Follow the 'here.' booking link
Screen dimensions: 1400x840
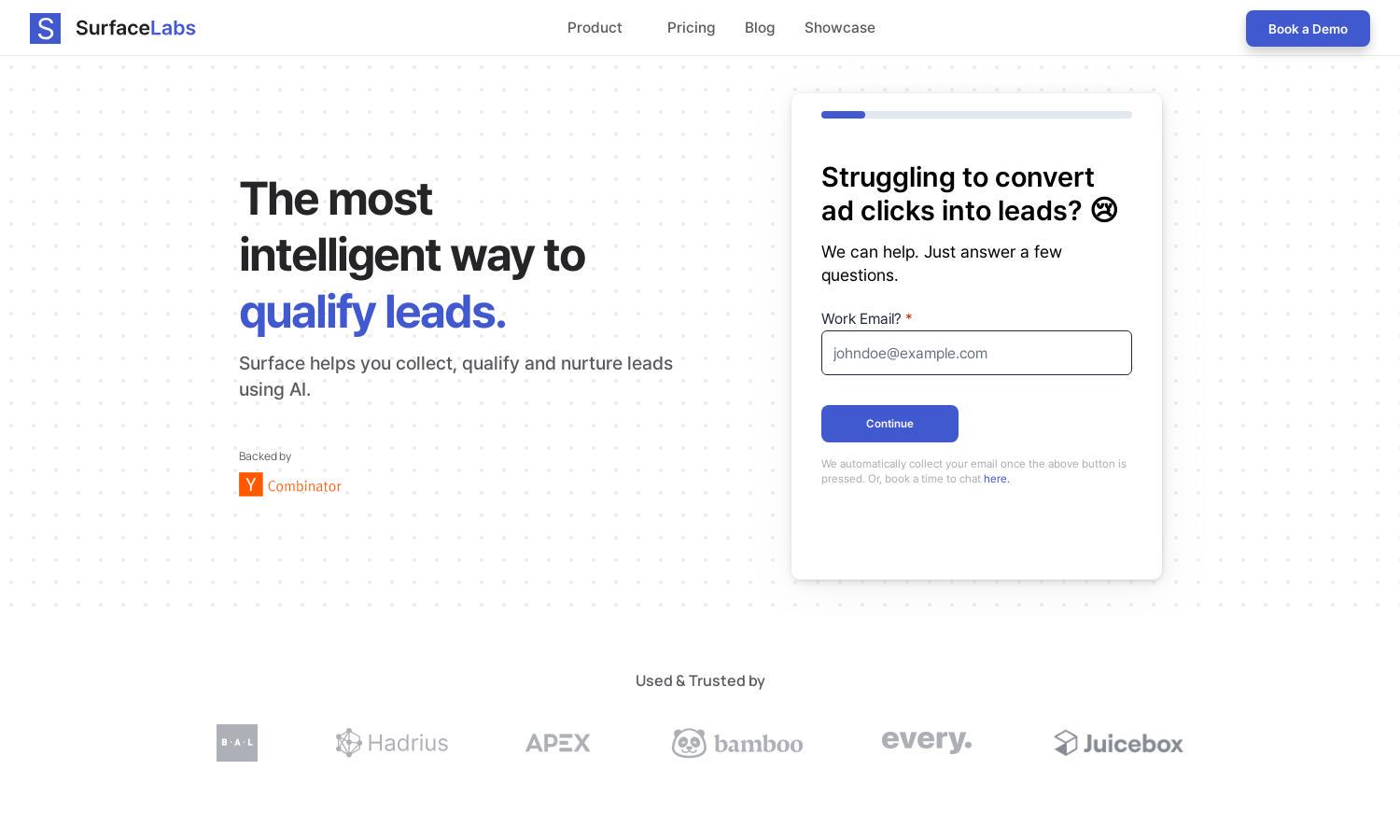pos(996,479)
